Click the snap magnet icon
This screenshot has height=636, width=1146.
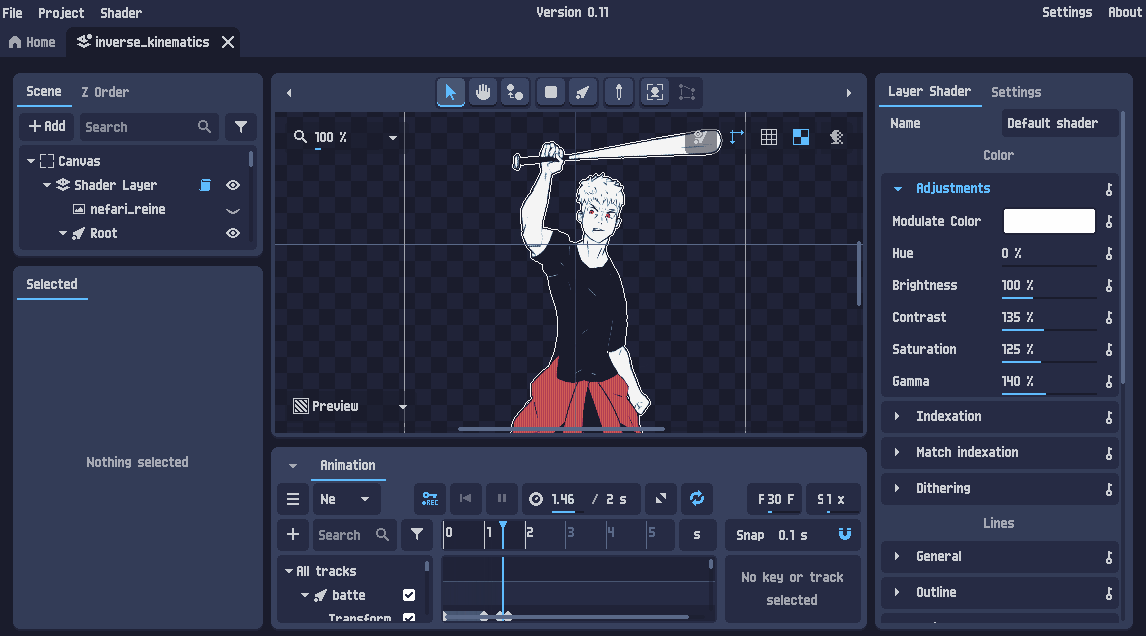point(845,534)
